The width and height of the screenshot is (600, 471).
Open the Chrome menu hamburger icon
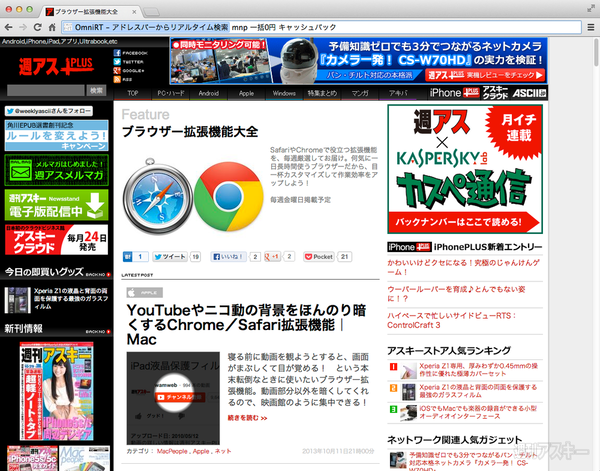click(591, 27)
